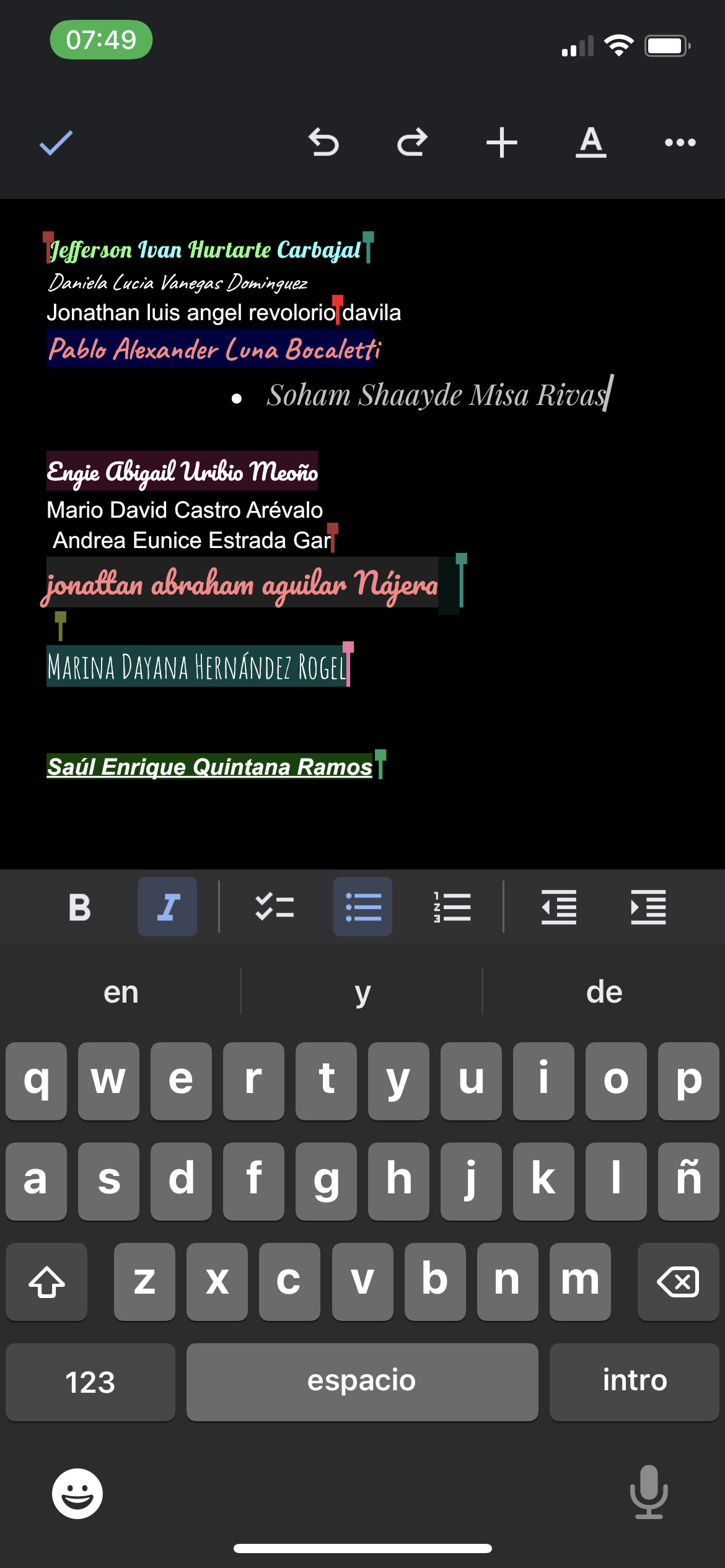Switch to the 123 numeric keyboard
Screen dimensions: 725x1568
90,1382
